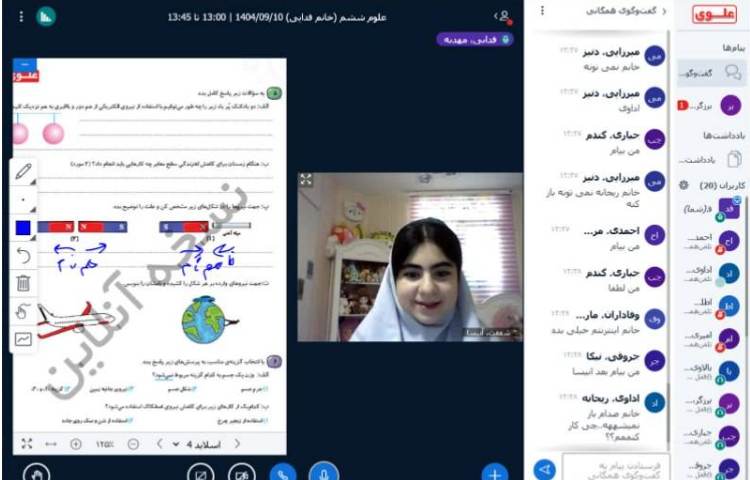Go to the left-arrow slide
Viewport: 750px width, 480px height.
pos(160,444)
